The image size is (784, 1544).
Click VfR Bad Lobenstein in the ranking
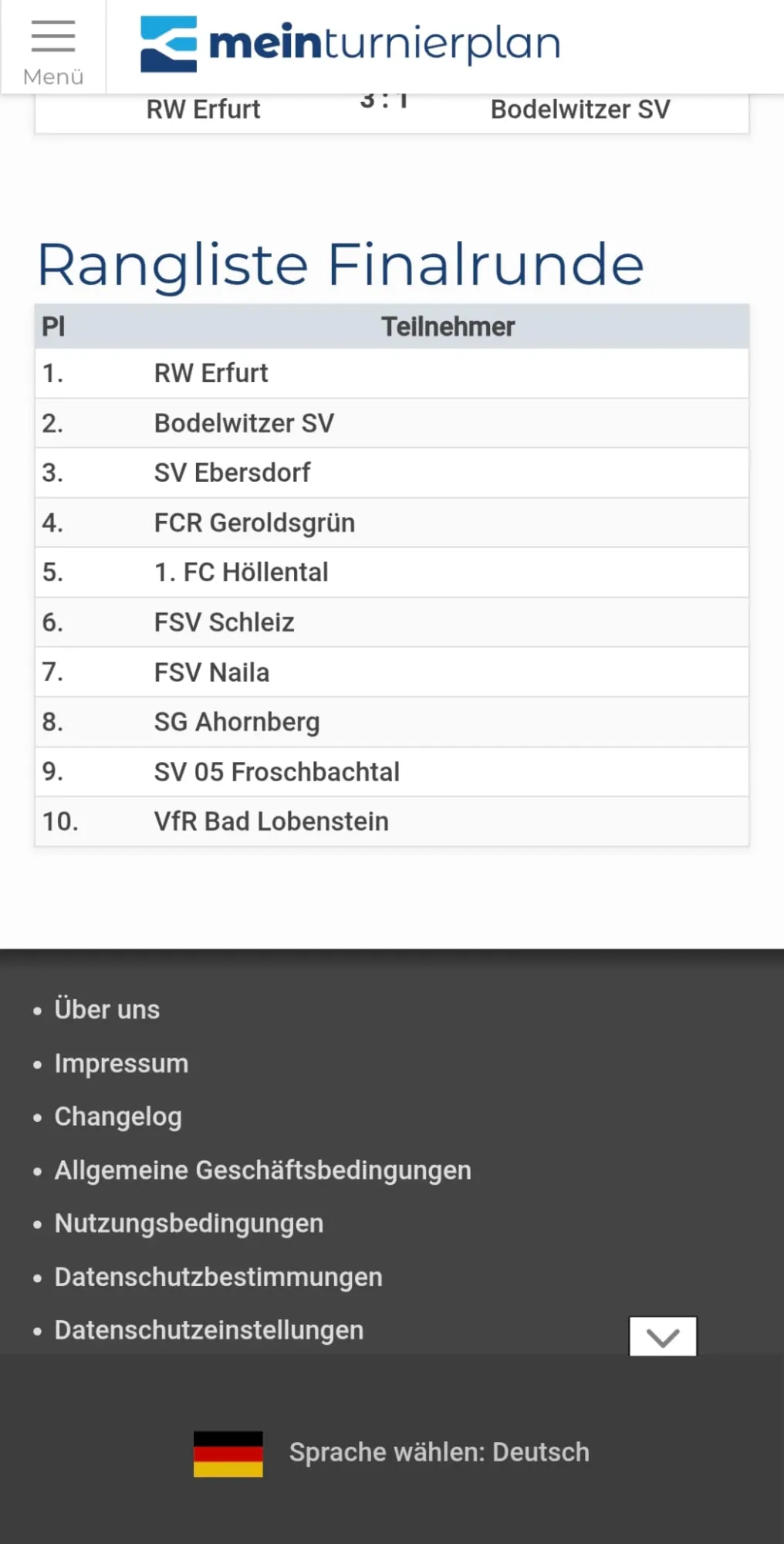coord(271,821)
